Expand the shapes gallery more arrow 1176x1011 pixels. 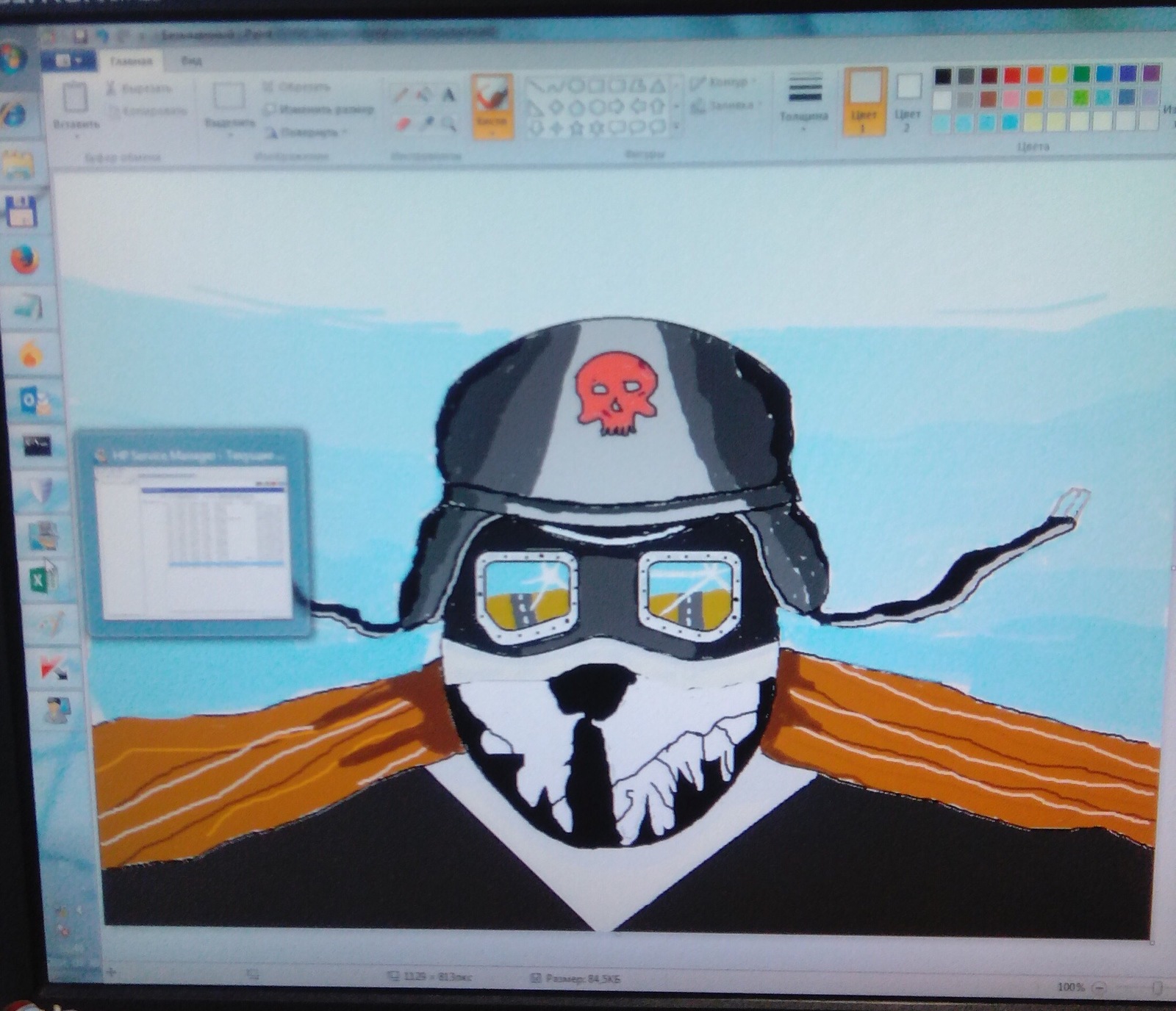675,126
